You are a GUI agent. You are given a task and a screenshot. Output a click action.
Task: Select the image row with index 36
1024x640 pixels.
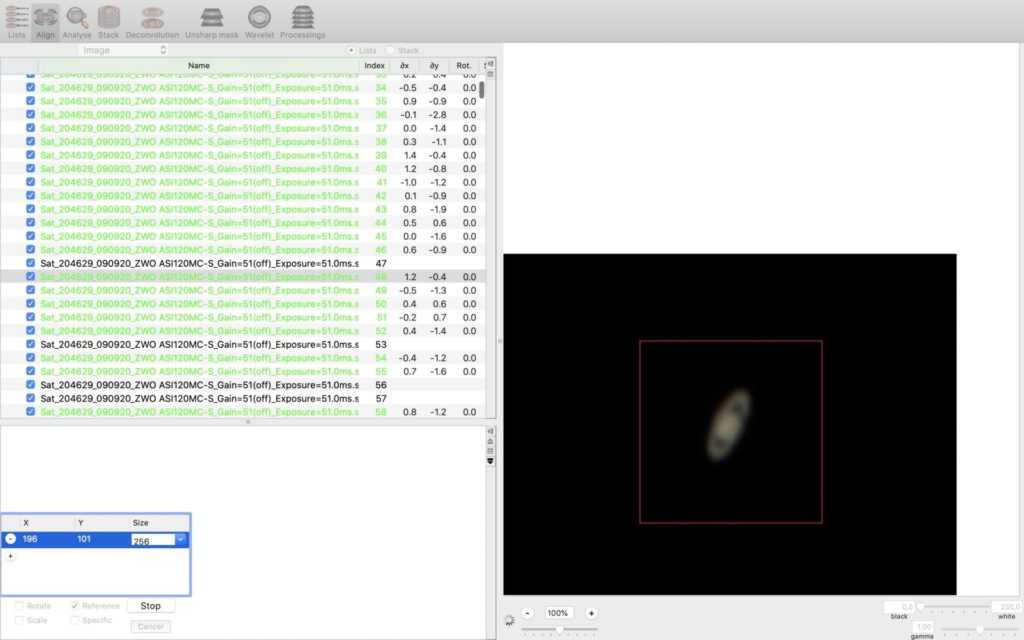pyautogui.click(x=242, y=115)
